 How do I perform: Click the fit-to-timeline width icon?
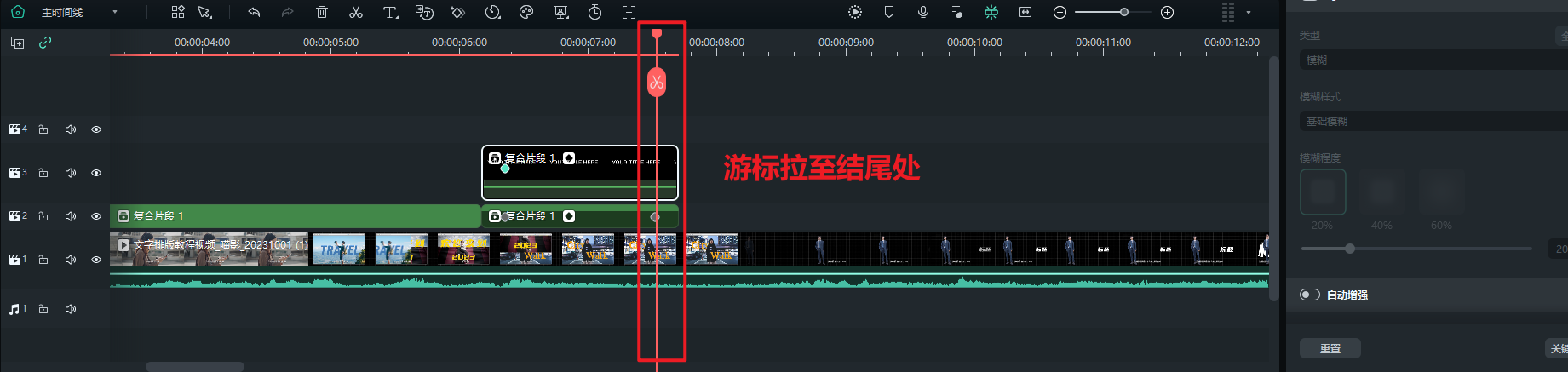[x=1025, y=12]
